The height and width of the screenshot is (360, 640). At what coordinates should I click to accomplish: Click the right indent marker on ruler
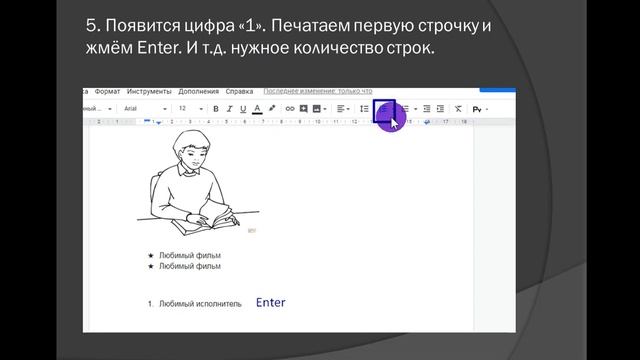pos(427,122)
